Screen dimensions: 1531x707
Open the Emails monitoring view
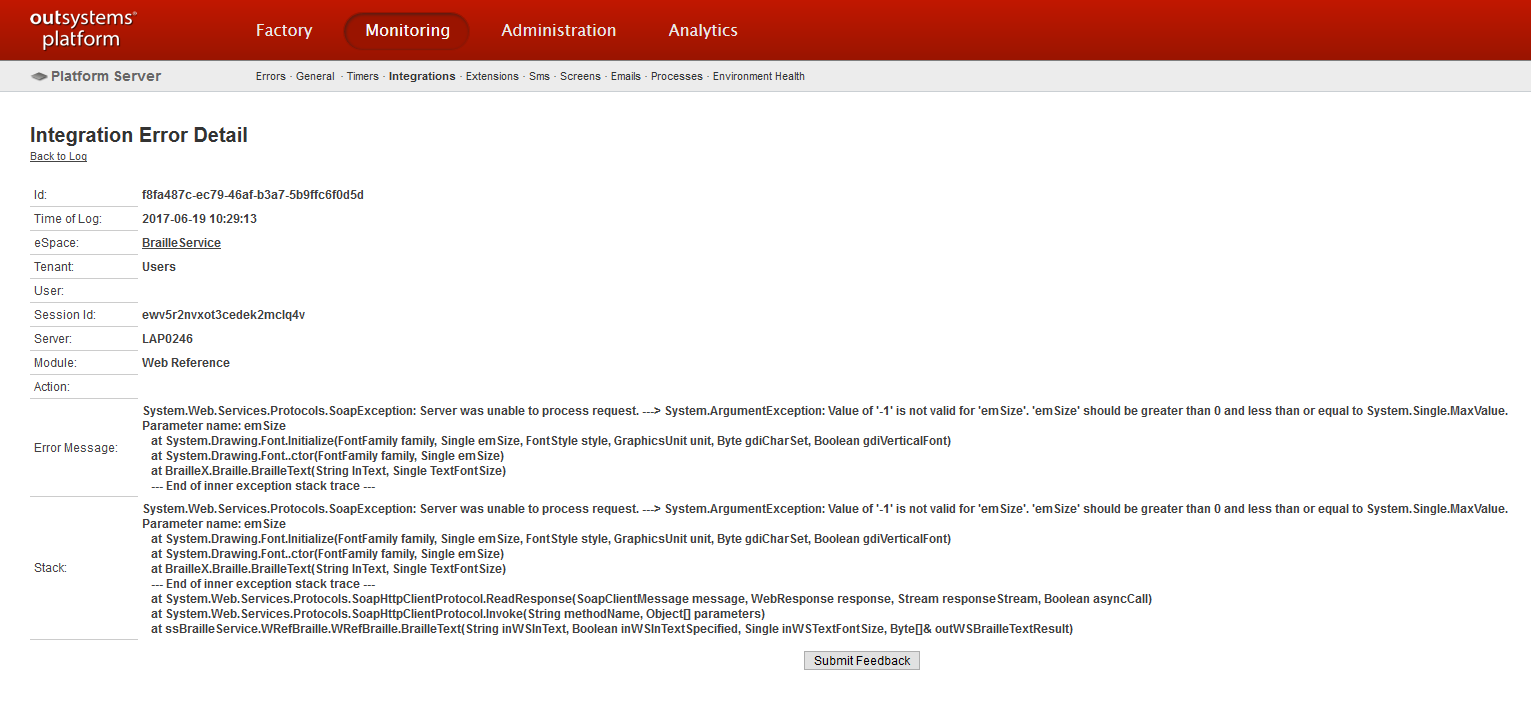pos(625,76)
